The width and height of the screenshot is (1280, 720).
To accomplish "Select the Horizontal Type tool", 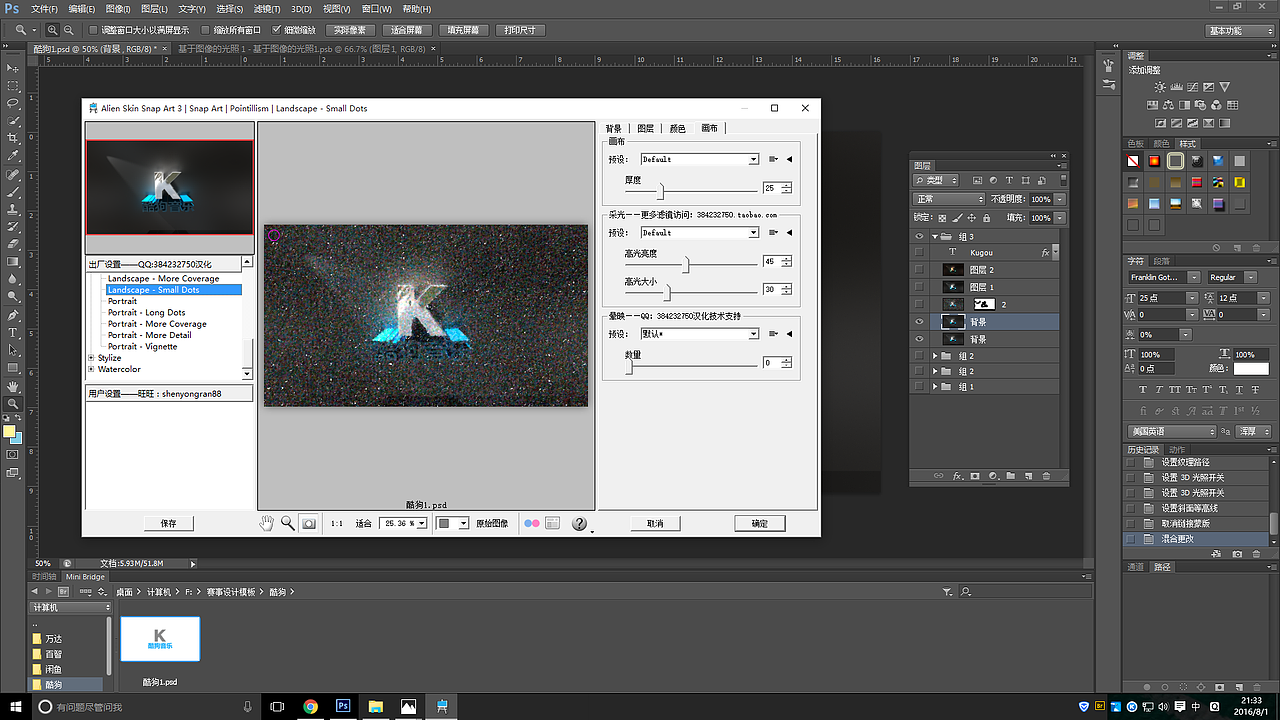I will pyautogui.click(x=14, y=332).
